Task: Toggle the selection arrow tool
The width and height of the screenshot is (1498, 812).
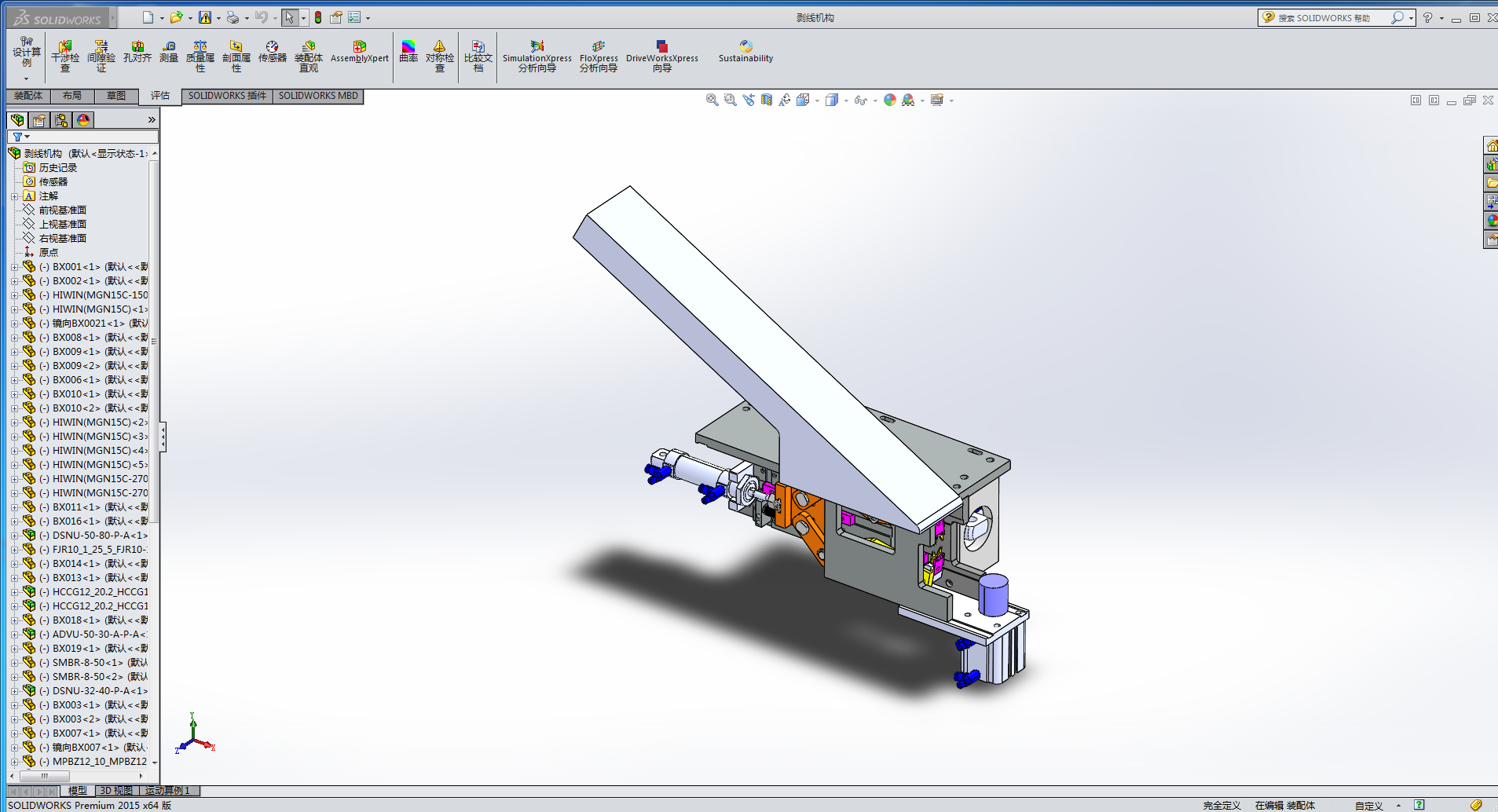Action: 289,17
